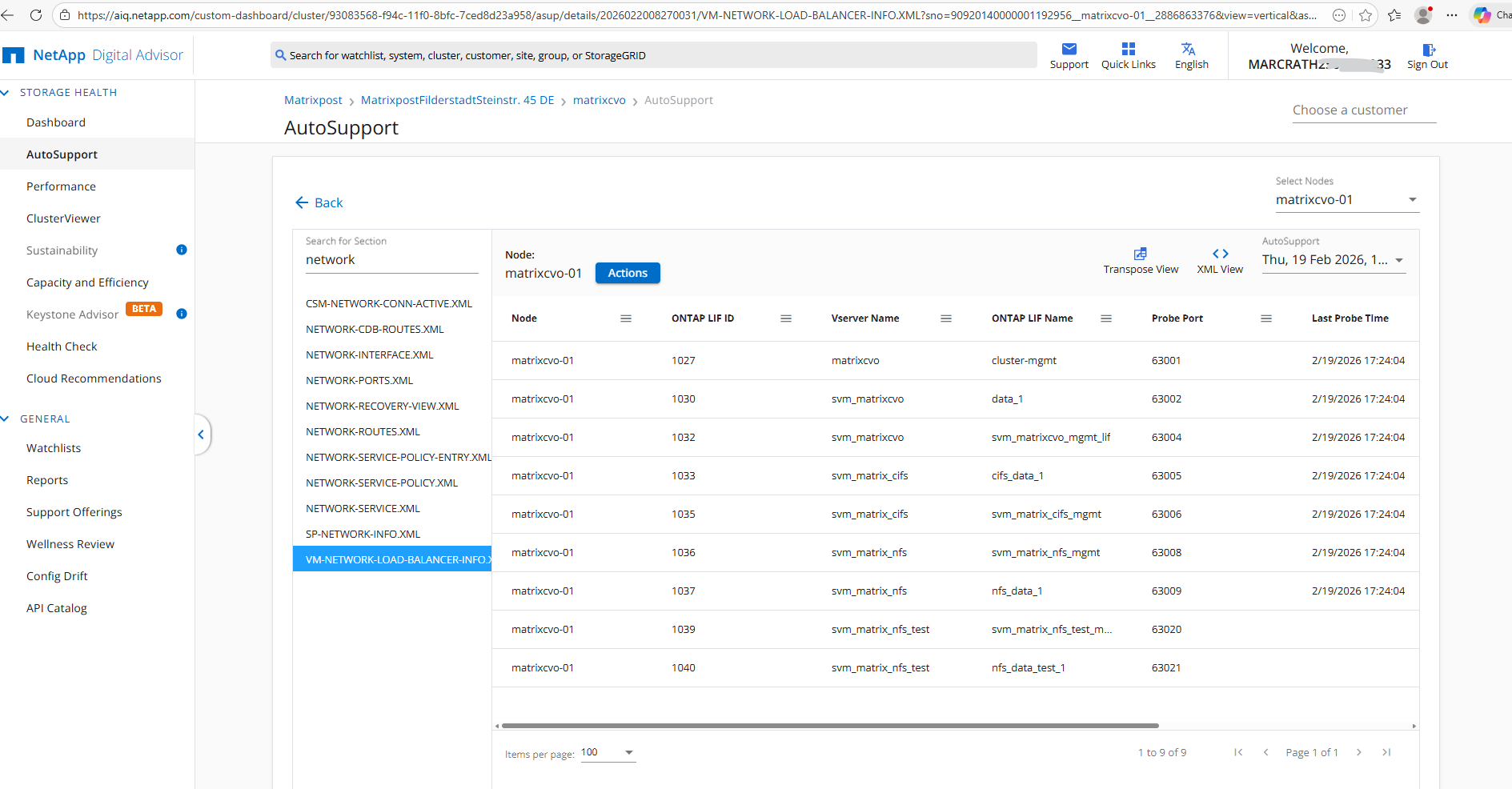1512x789 pixels.
Task: Click the English language icon
Action: coord(1190,50)
